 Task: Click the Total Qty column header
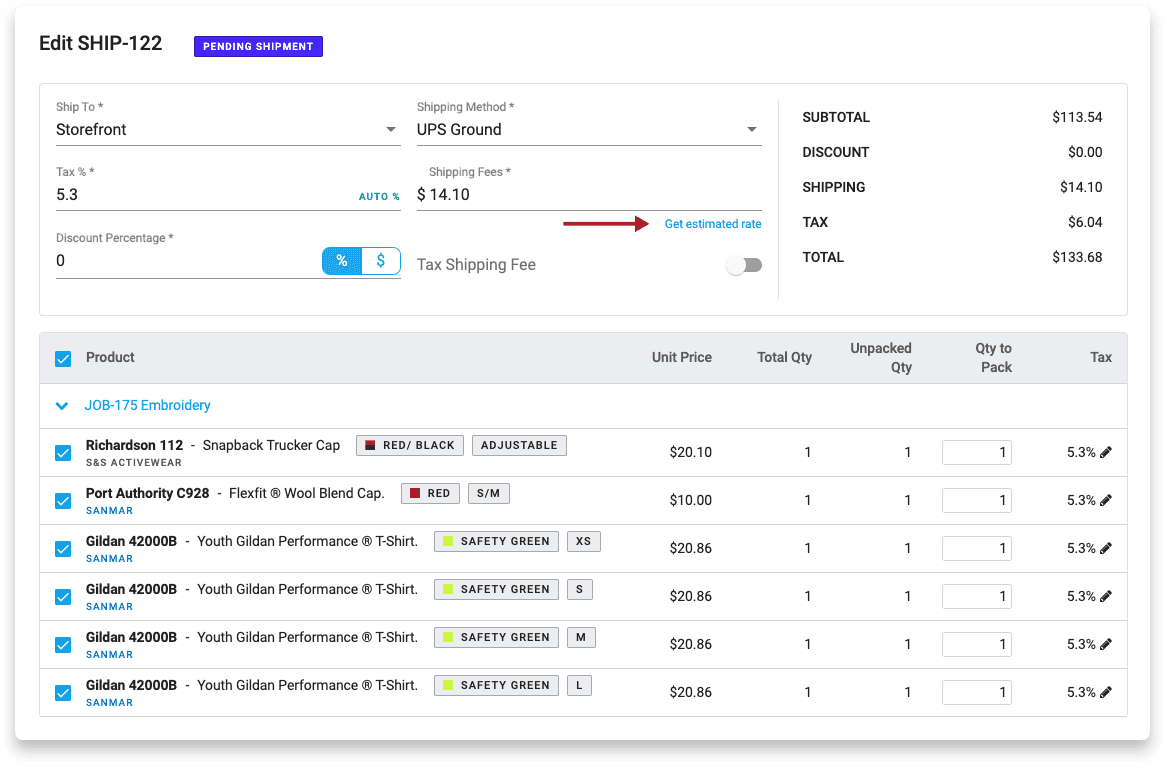(x=784, y=357)
